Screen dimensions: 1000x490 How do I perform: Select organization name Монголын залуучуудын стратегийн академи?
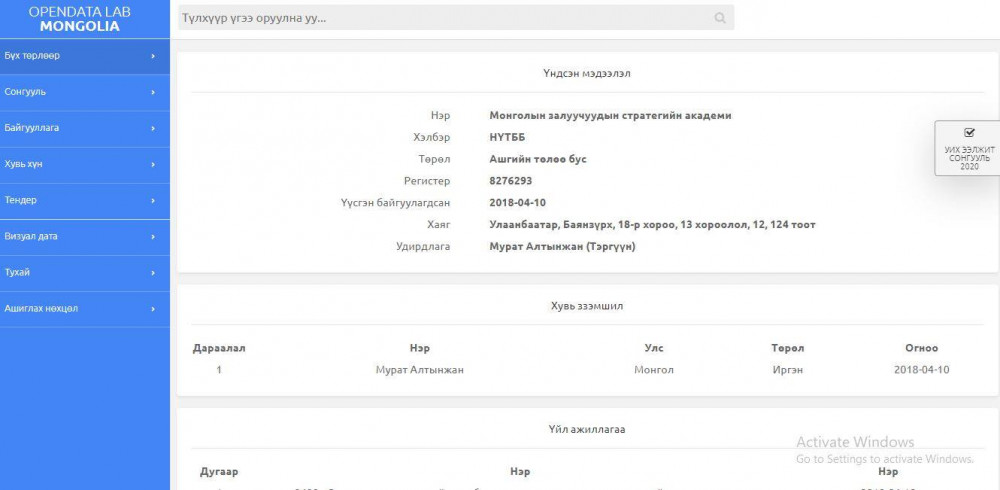(x=610, y=115)
